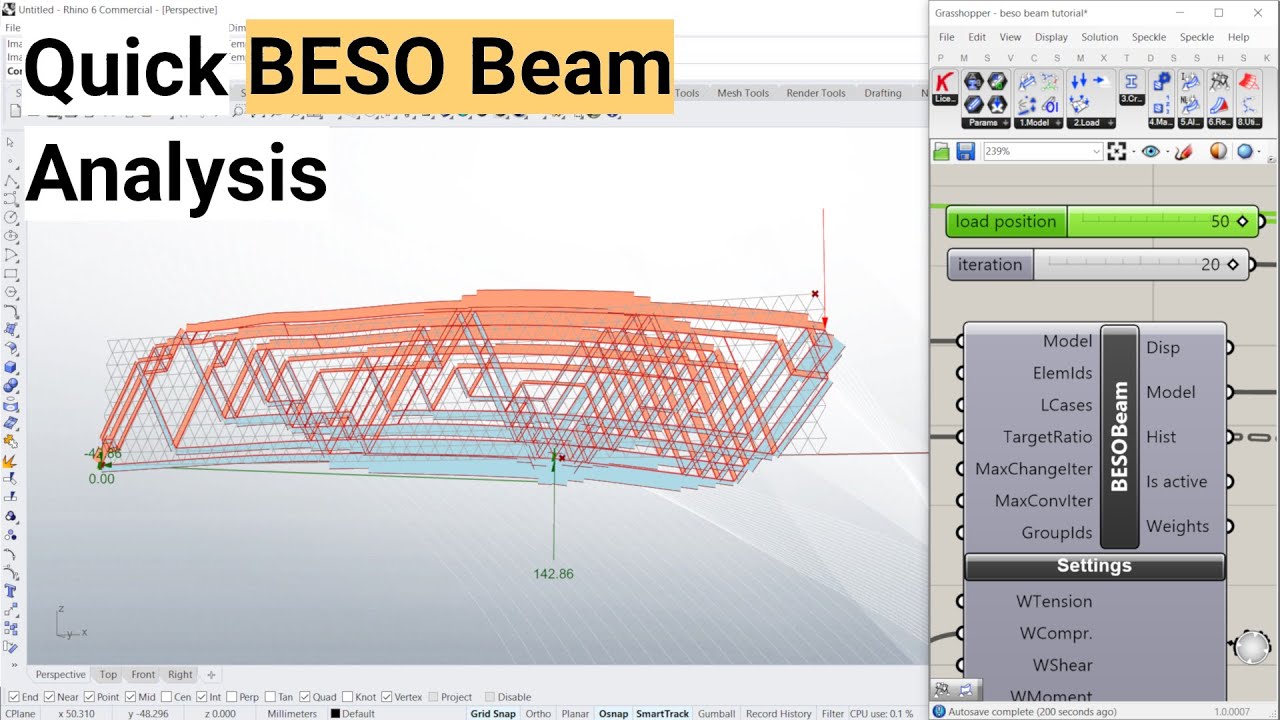The image size is (1280, 720).
Task: Click the top analyze icon in 5.Al panel
Action: click(1190, 81)
